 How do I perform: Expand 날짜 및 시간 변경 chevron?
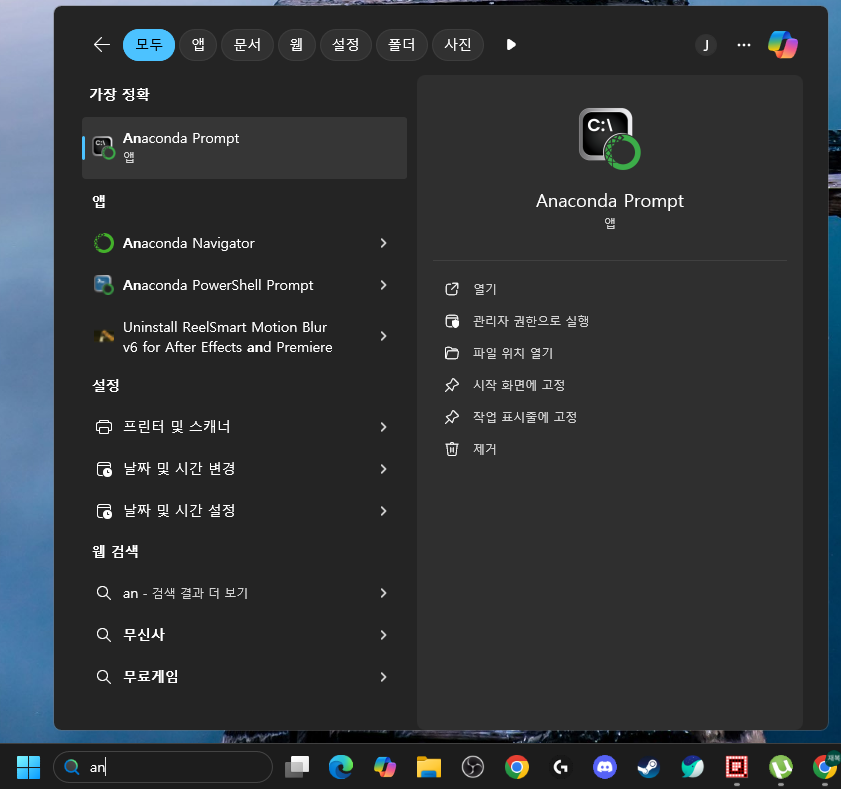[383, 469]
